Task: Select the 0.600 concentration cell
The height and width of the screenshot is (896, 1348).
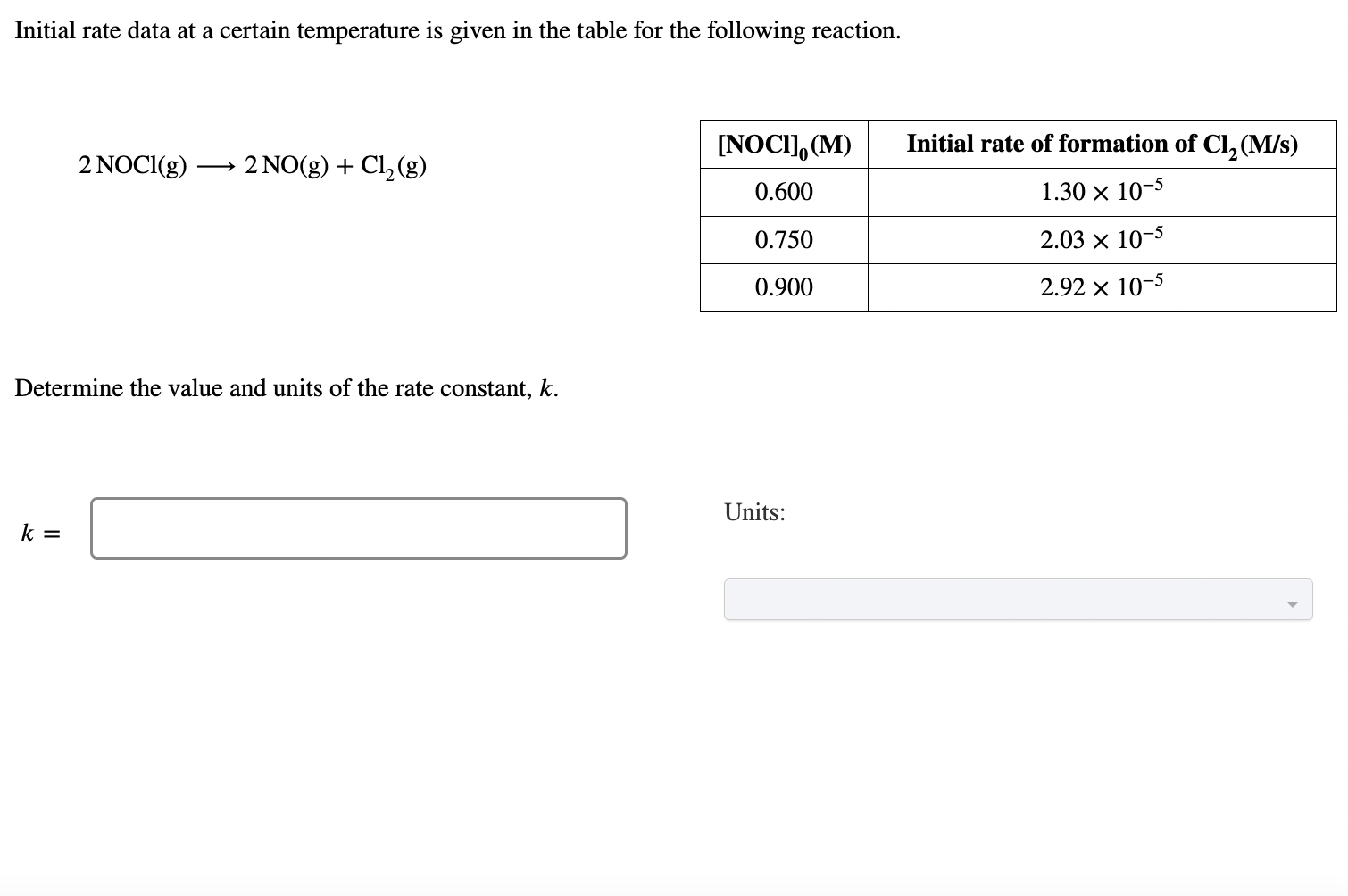Action: (x=784, y=191)
